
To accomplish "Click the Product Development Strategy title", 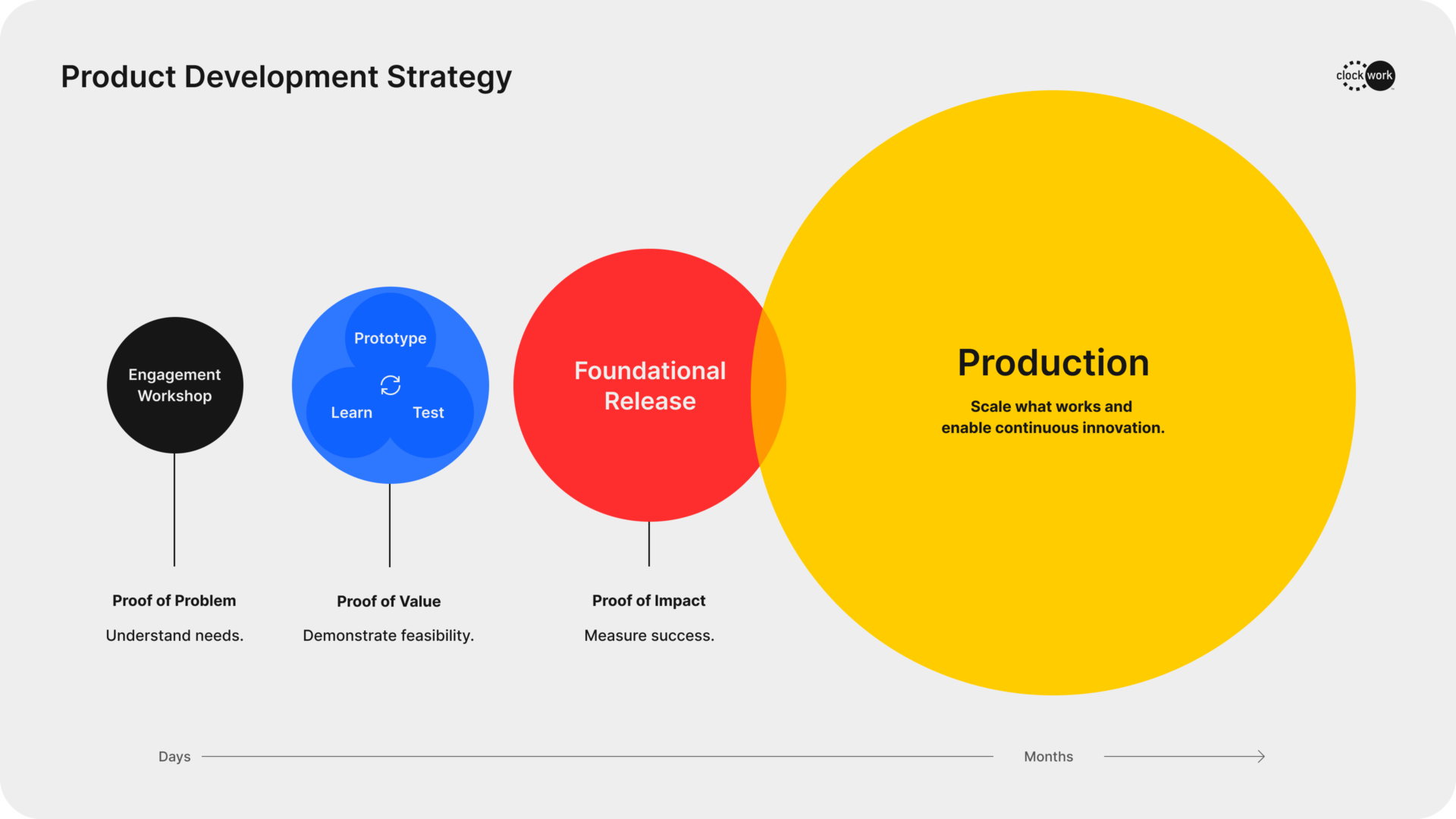I will (x=286, y=77).
